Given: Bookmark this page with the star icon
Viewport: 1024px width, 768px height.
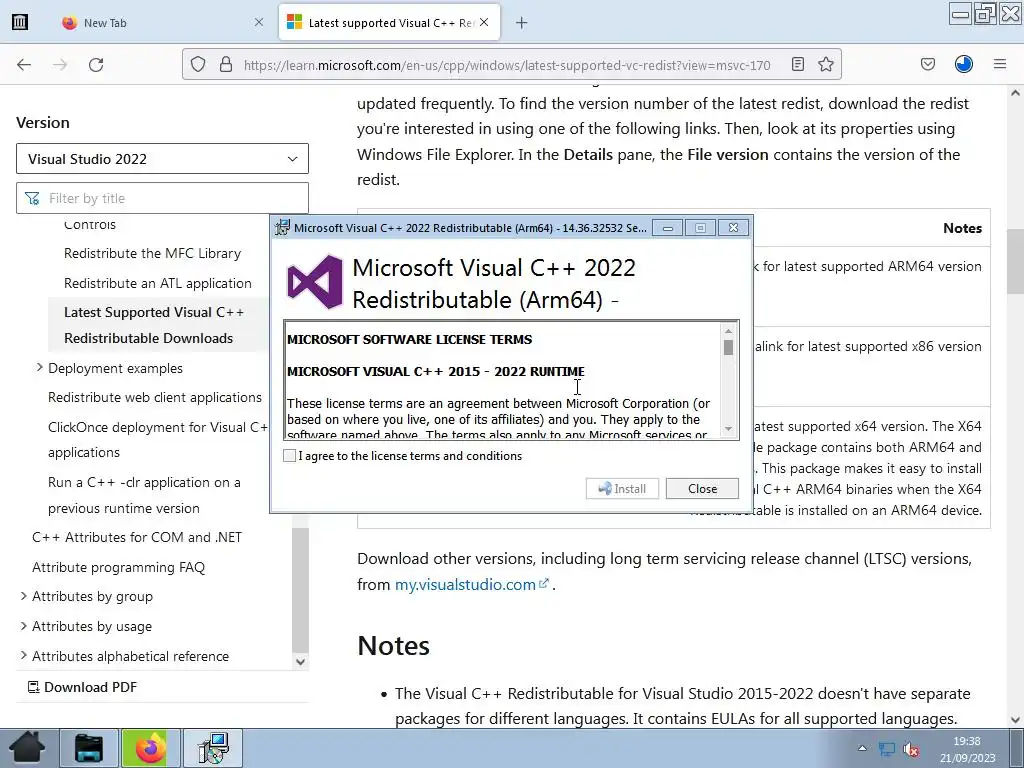Looking at the screenshot, I should pos(826,64).
